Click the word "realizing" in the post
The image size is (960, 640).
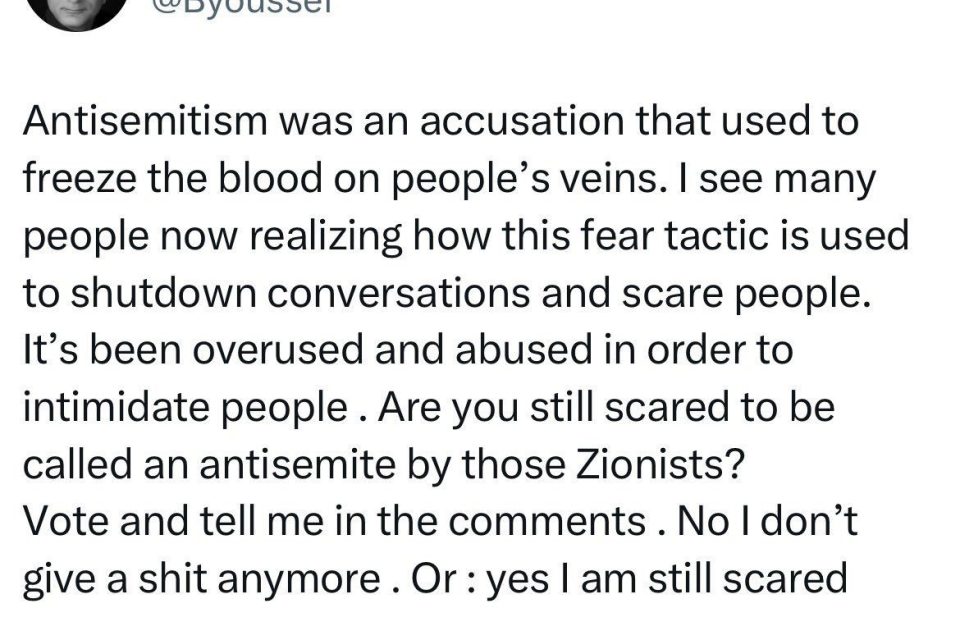click(x=326, y=236)
